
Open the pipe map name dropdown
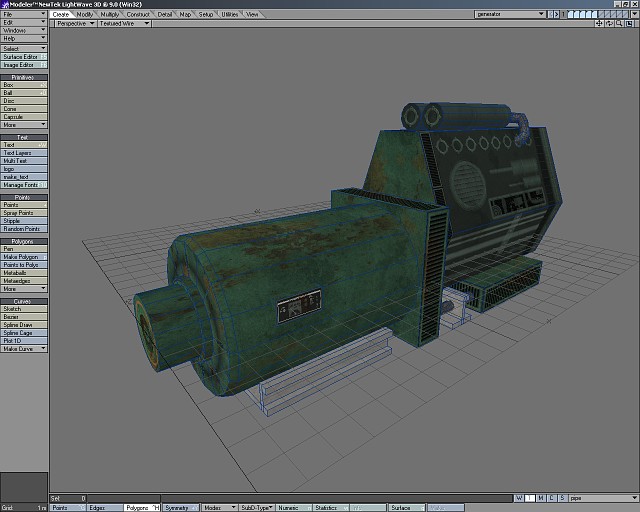[604, 498]
